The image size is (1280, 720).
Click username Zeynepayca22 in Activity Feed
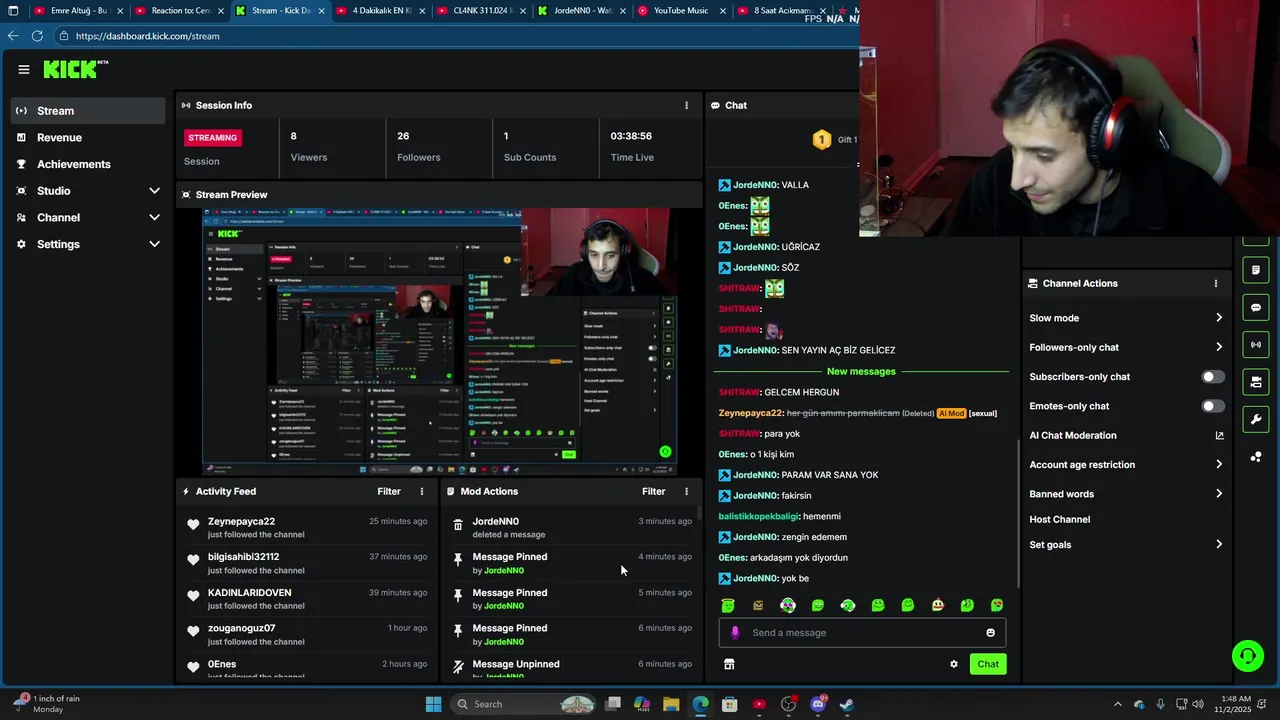click(x=241, y=522)
